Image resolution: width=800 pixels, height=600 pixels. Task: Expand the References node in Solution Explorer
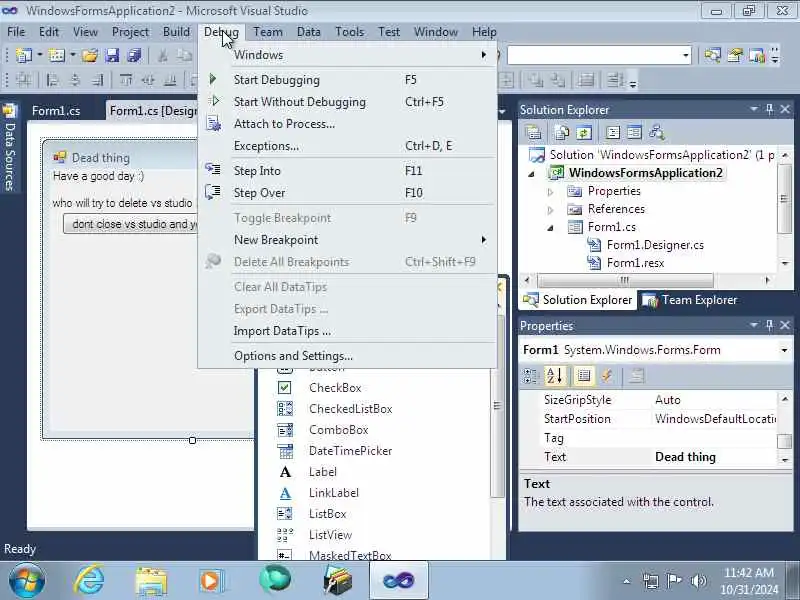pos(551,210)
